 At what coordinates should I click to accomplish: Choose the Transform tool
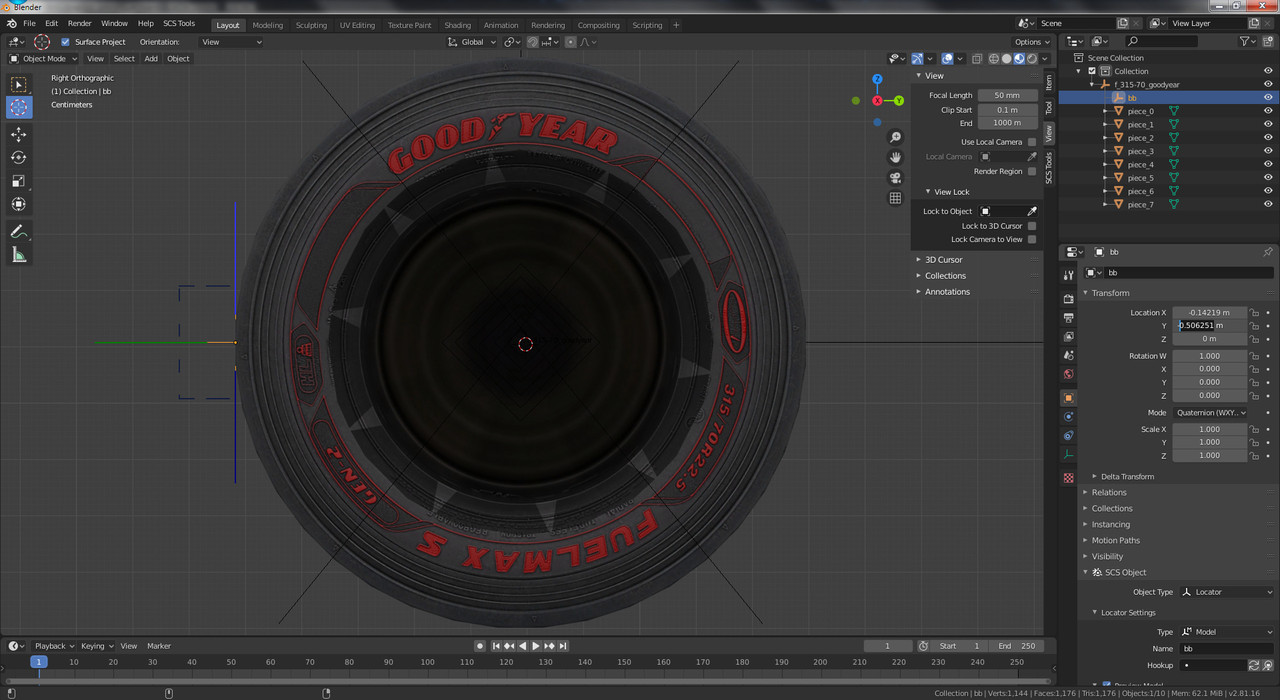(x=19, y=204)
